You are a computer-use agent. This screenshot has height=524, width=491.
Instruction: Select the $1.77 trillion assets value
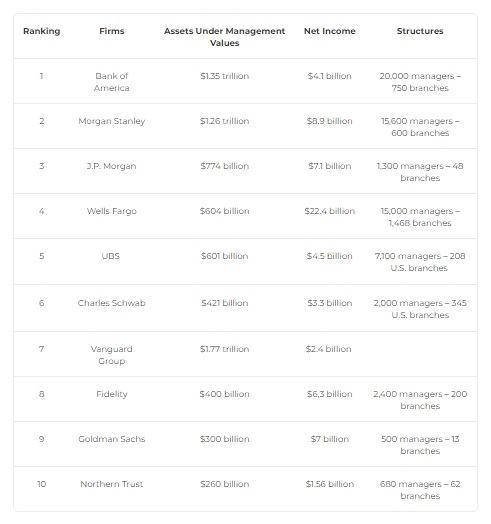(x=224, y=349)
